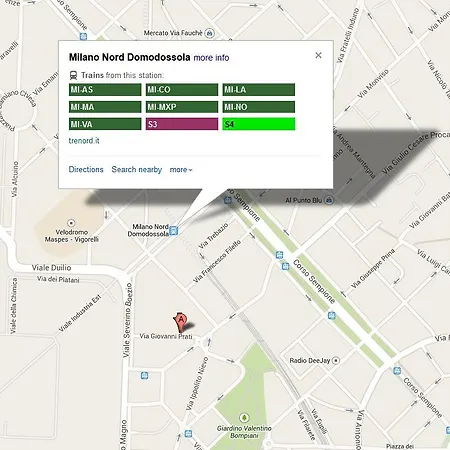450x450 pixels.
Task: Click the red marker A pin
Action: 180,321
